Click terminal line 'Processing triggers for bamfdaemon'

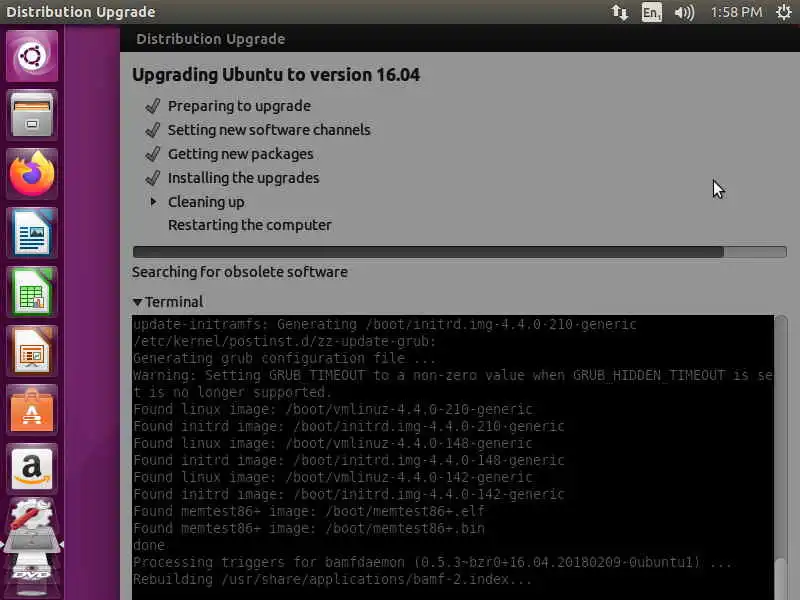[433, 562]
